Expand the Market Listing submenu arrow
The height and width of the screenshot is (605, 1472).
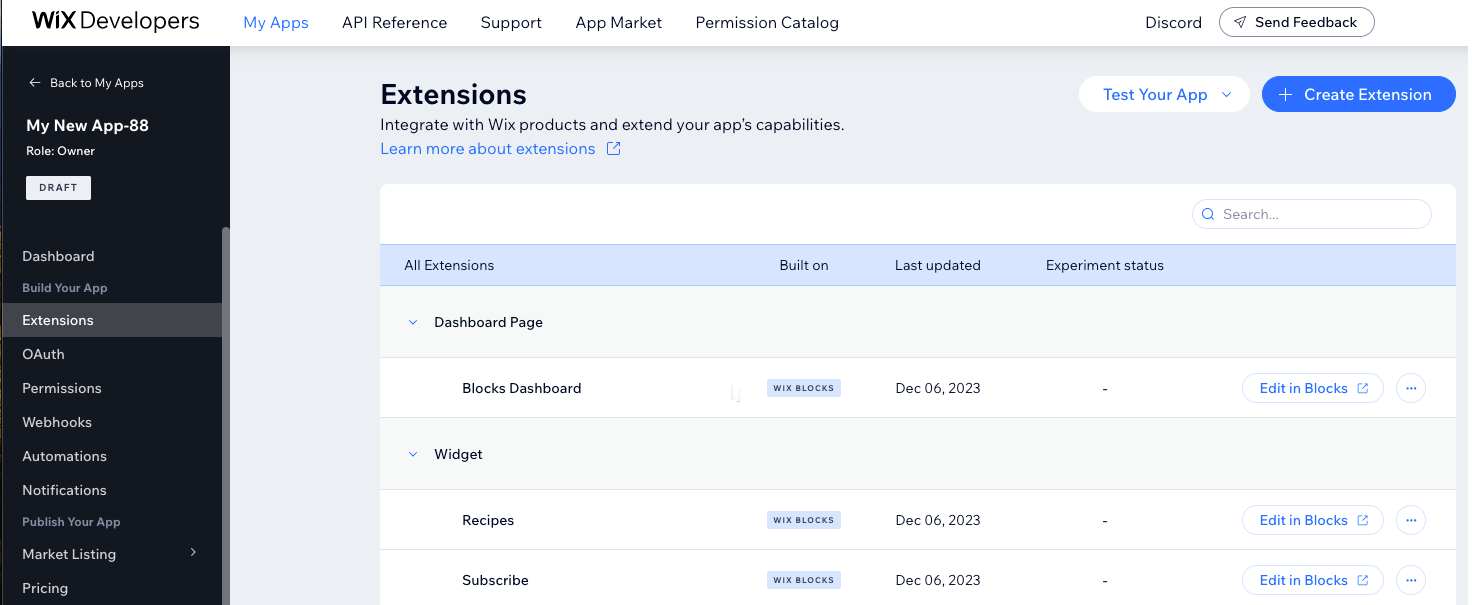(193, 553)
